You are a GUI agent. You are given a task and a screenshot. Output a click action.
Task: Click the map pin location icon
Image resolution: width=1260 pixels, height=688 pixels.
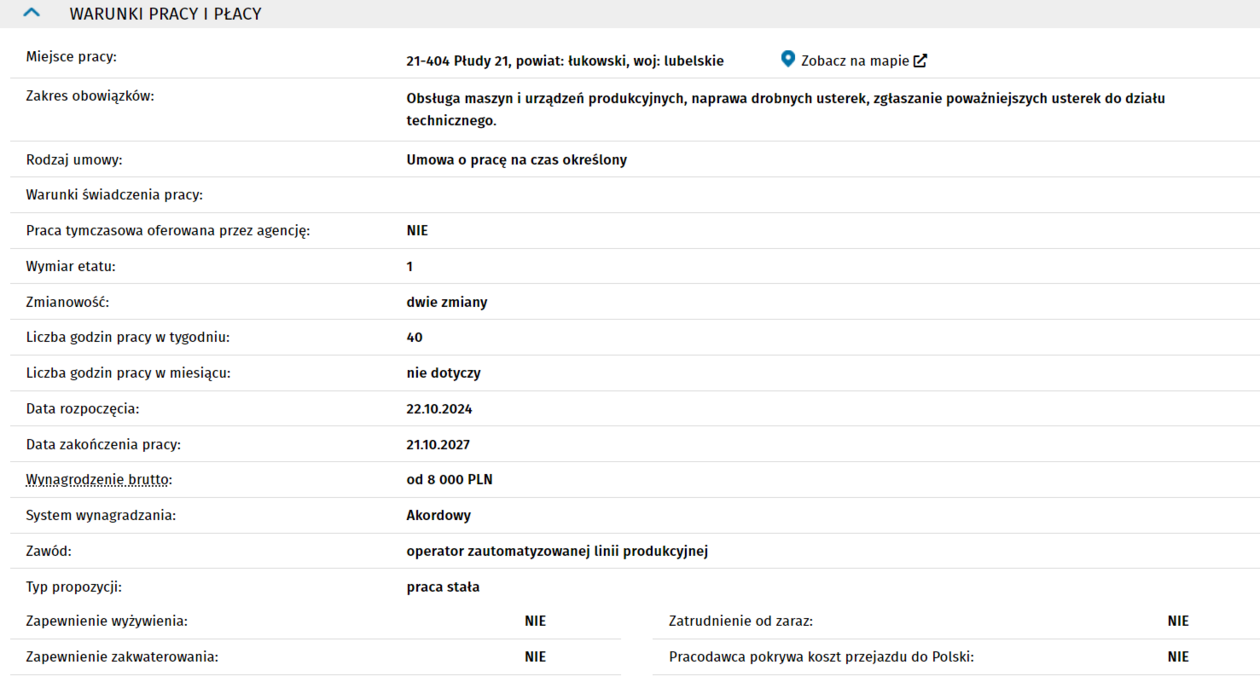point(788,60)
